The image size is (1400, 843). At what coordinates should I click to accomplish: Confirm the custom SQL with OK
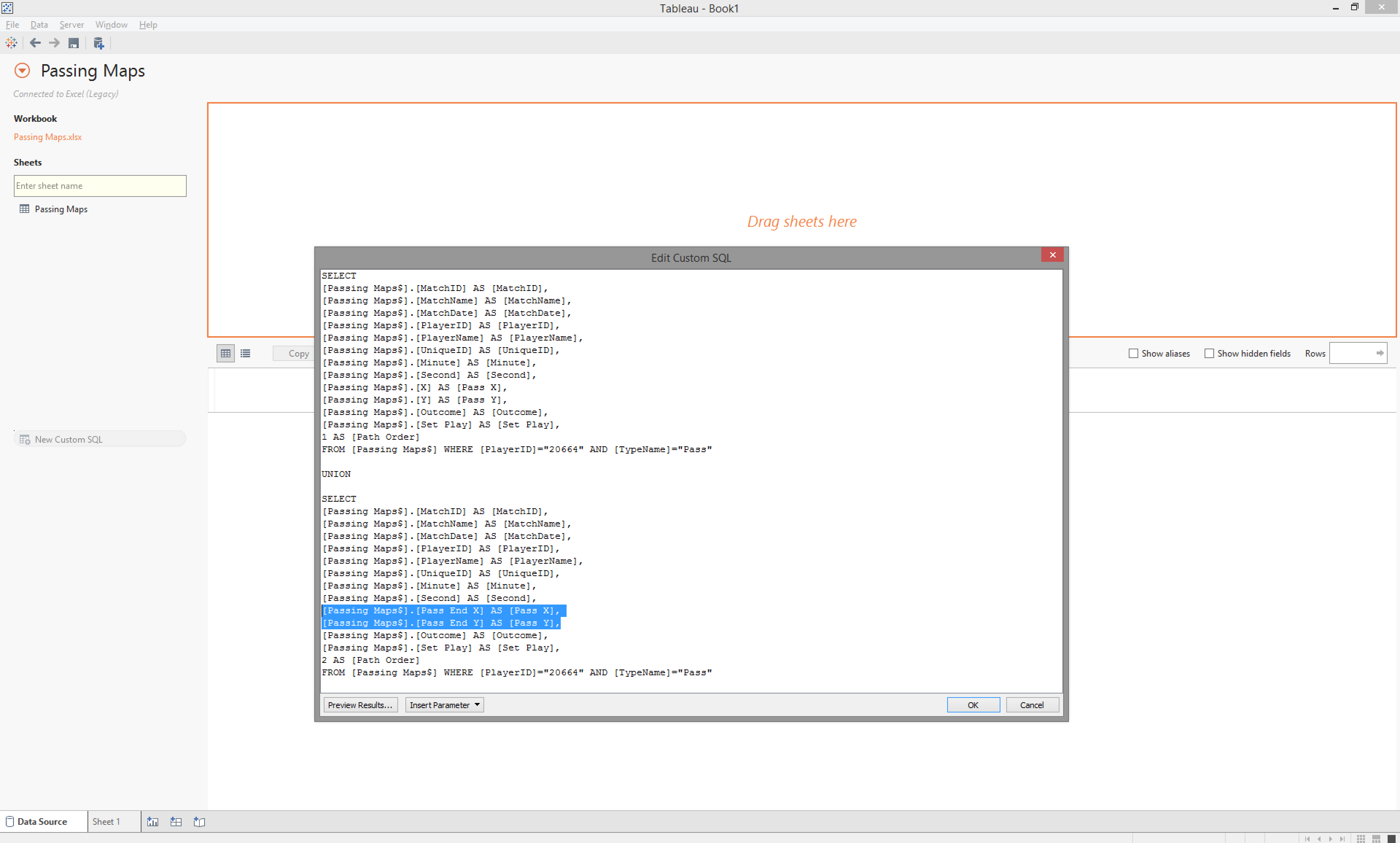(x=973, y=705)
